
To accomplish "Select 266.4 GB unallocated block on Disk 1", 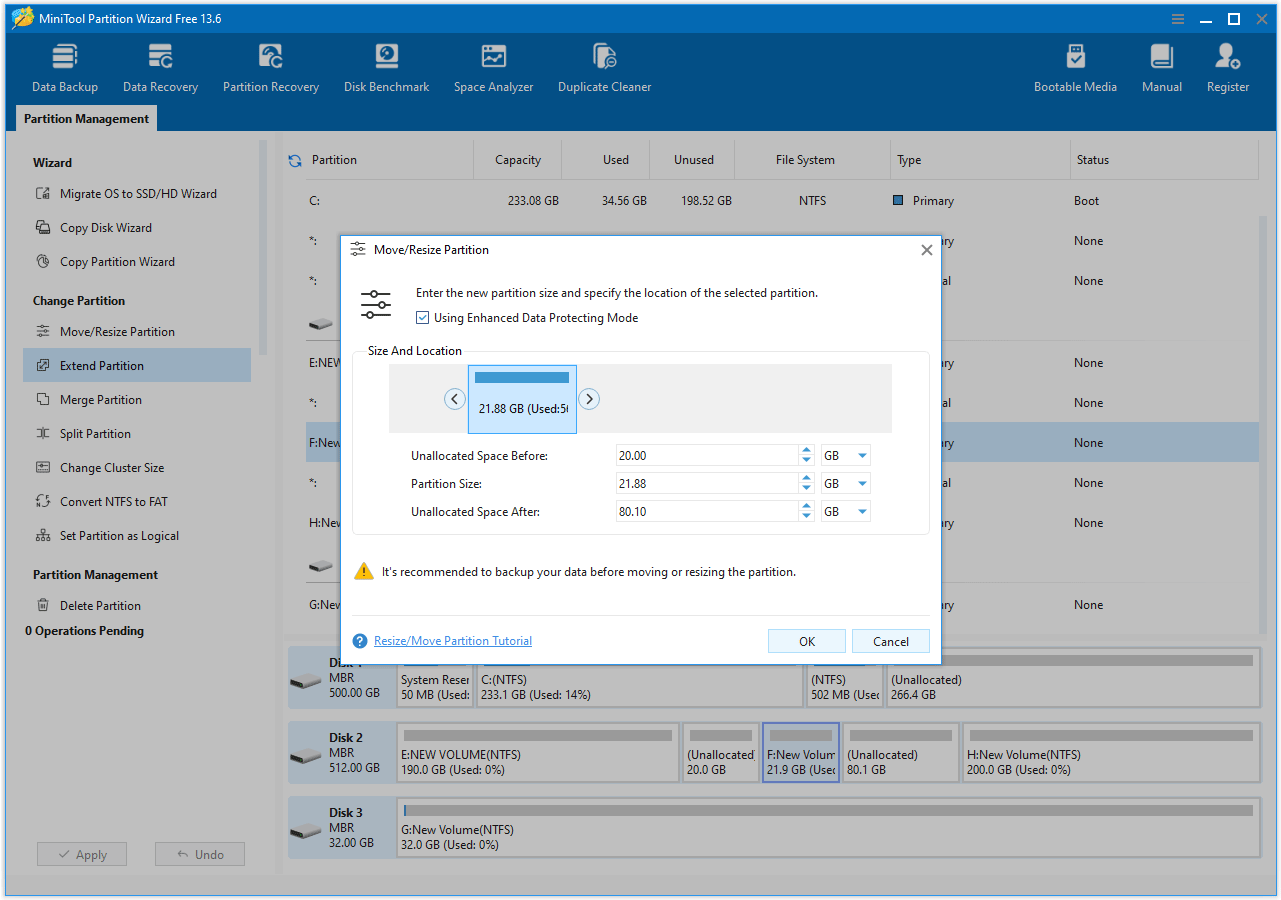I will coord(1072,677).
